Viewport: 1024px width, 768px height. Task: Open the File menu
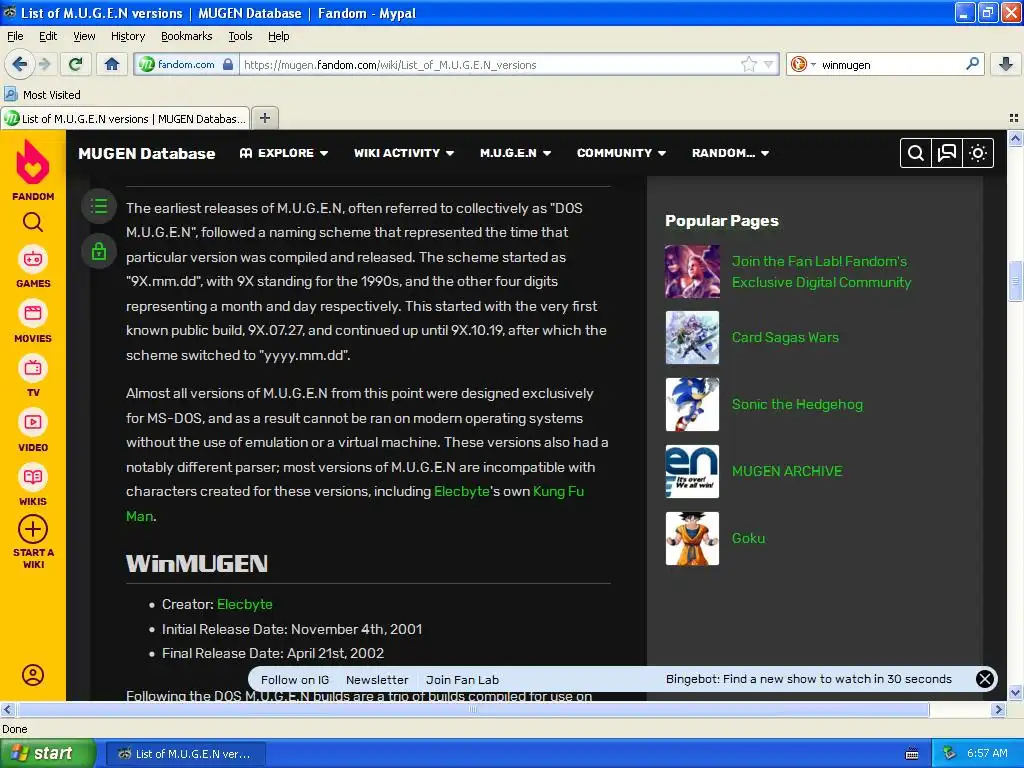tap(15, 36)
